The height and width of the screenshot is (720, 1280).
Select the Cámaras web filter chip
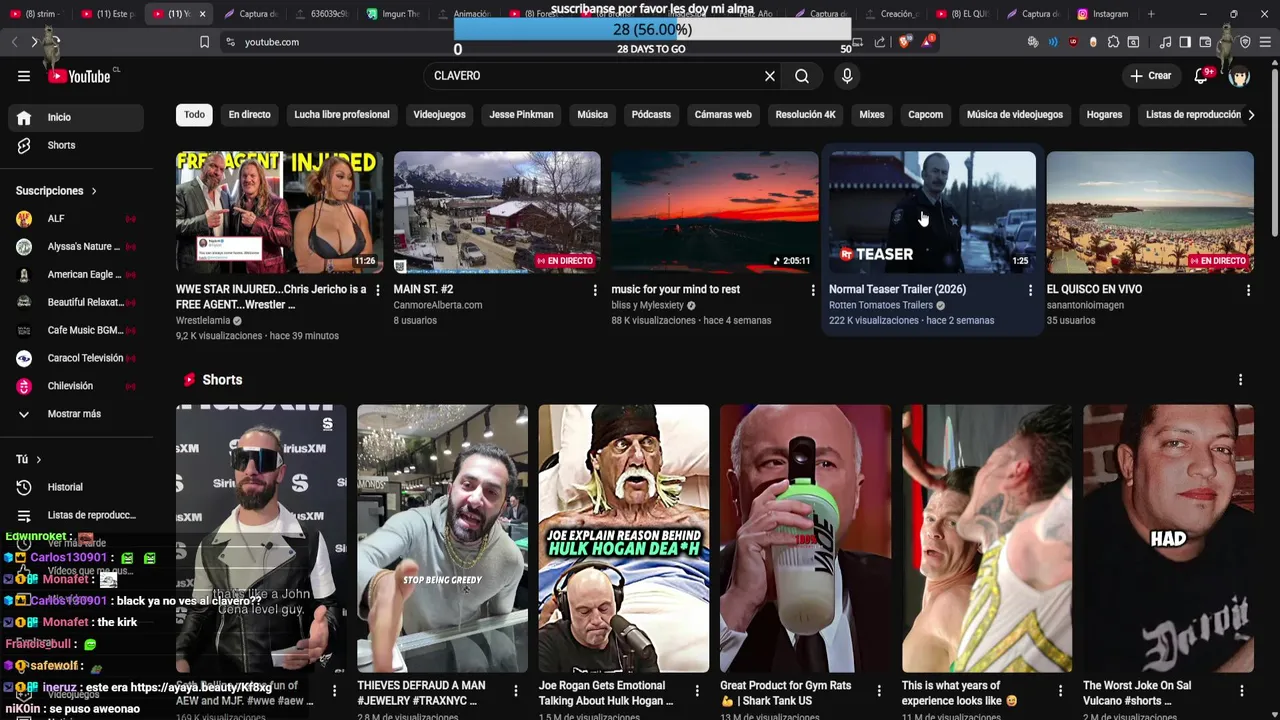click(x=723, y=115)
